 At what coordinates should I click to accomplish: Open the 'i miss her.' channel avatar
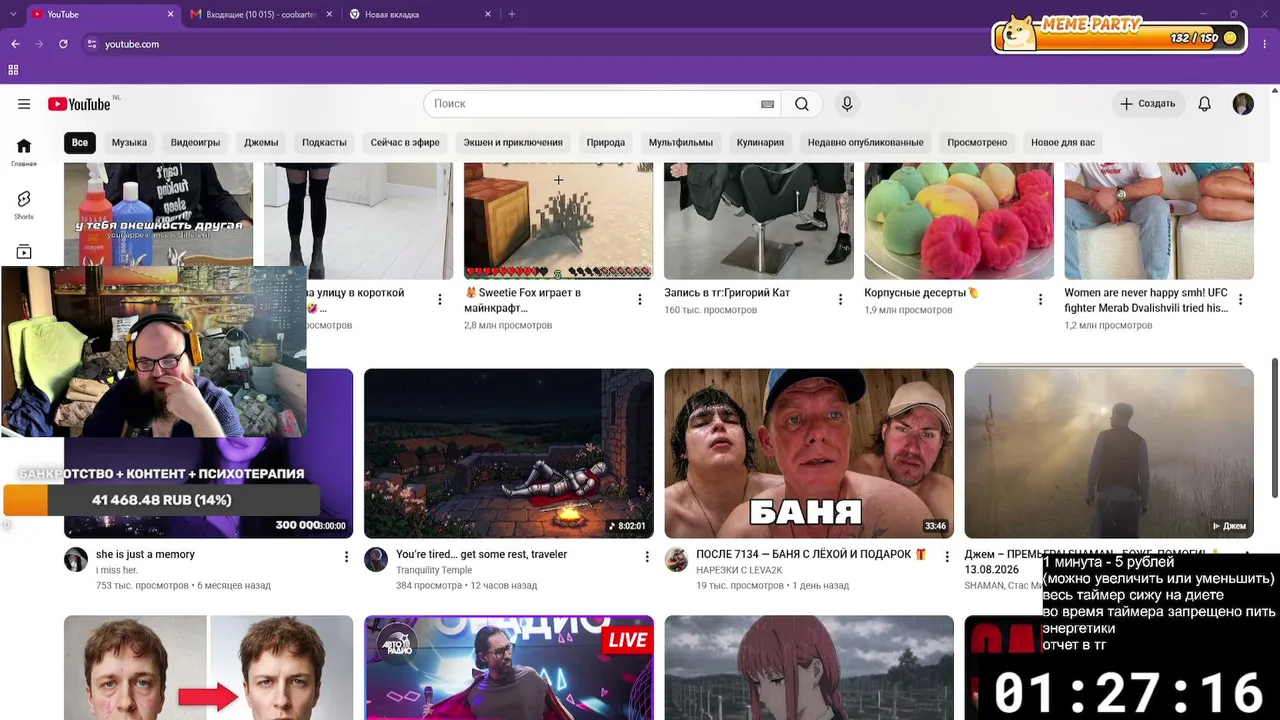(76, 560)
